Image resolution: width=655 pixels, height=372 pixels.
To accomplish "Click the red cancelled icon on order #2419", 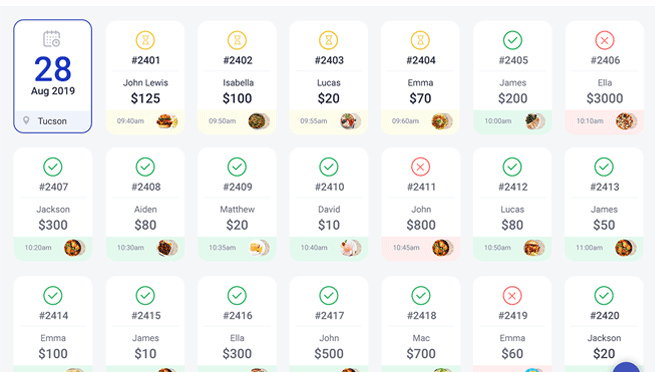I will [513, 296].
